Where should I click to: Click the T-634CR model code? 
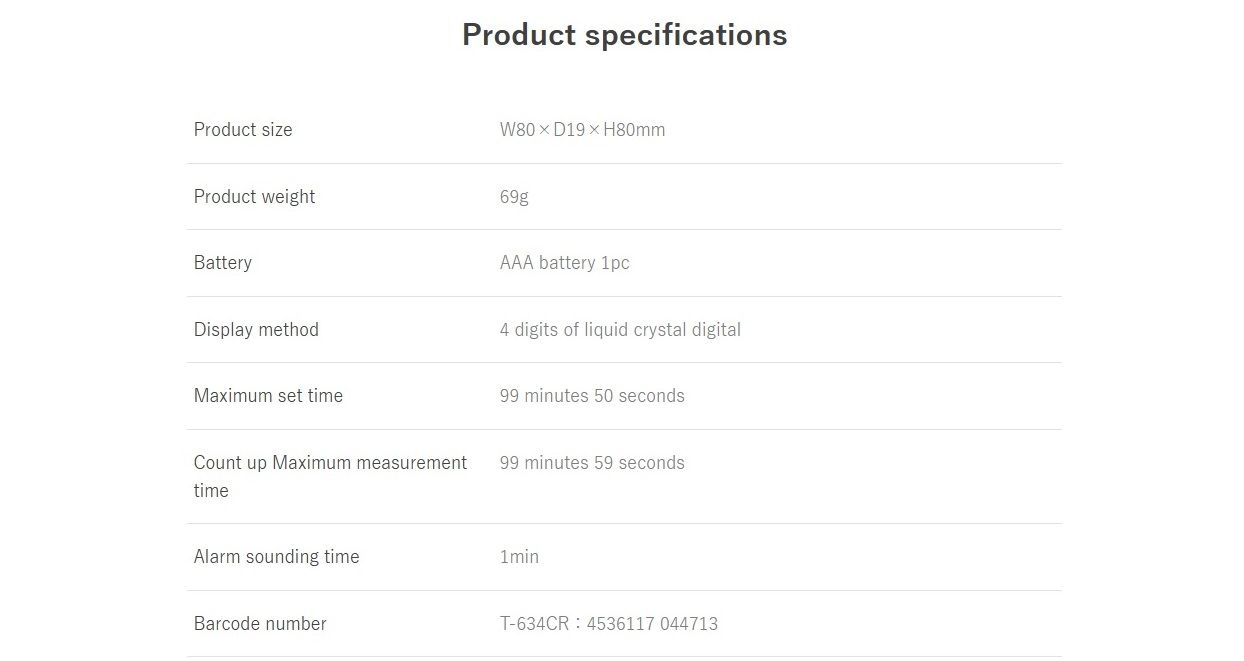(x=534, y=624)
